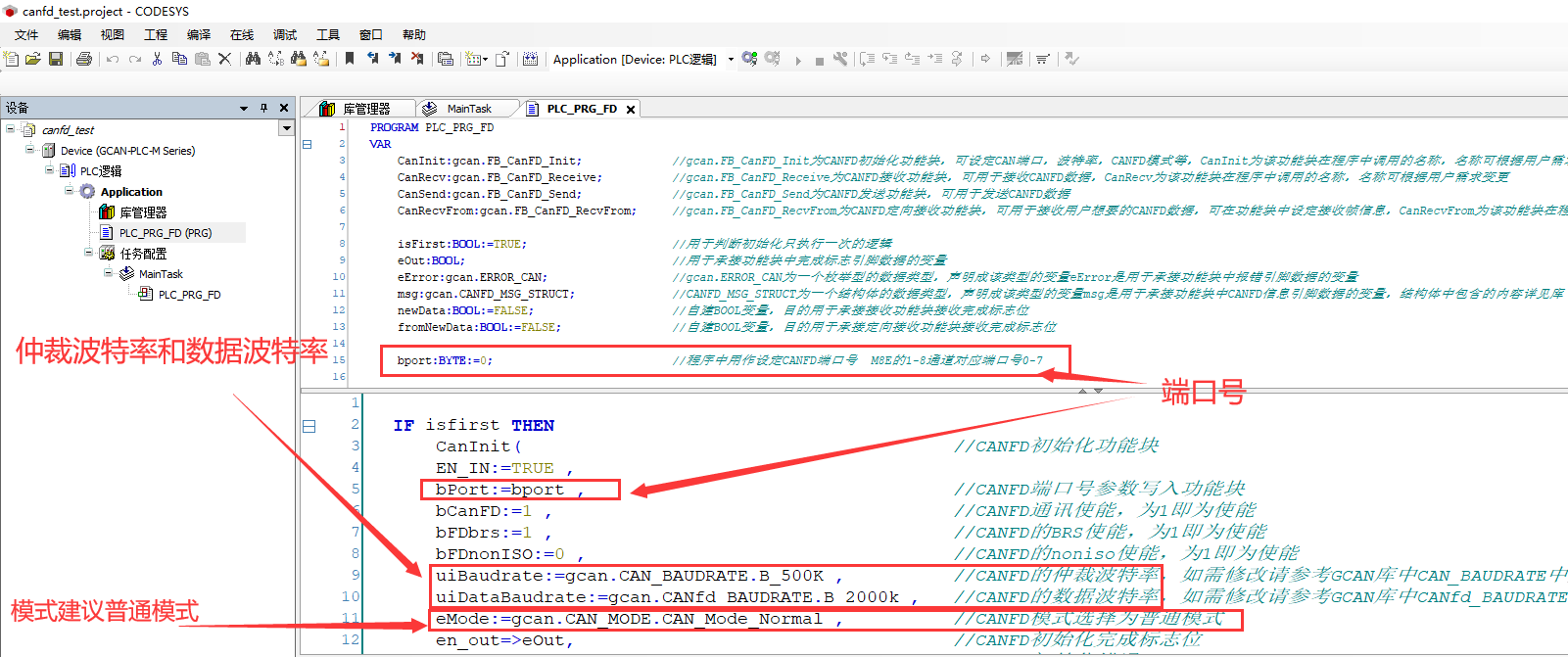Open the 编译 menu
Viewport: 1568px width, 657px height.
199,34
